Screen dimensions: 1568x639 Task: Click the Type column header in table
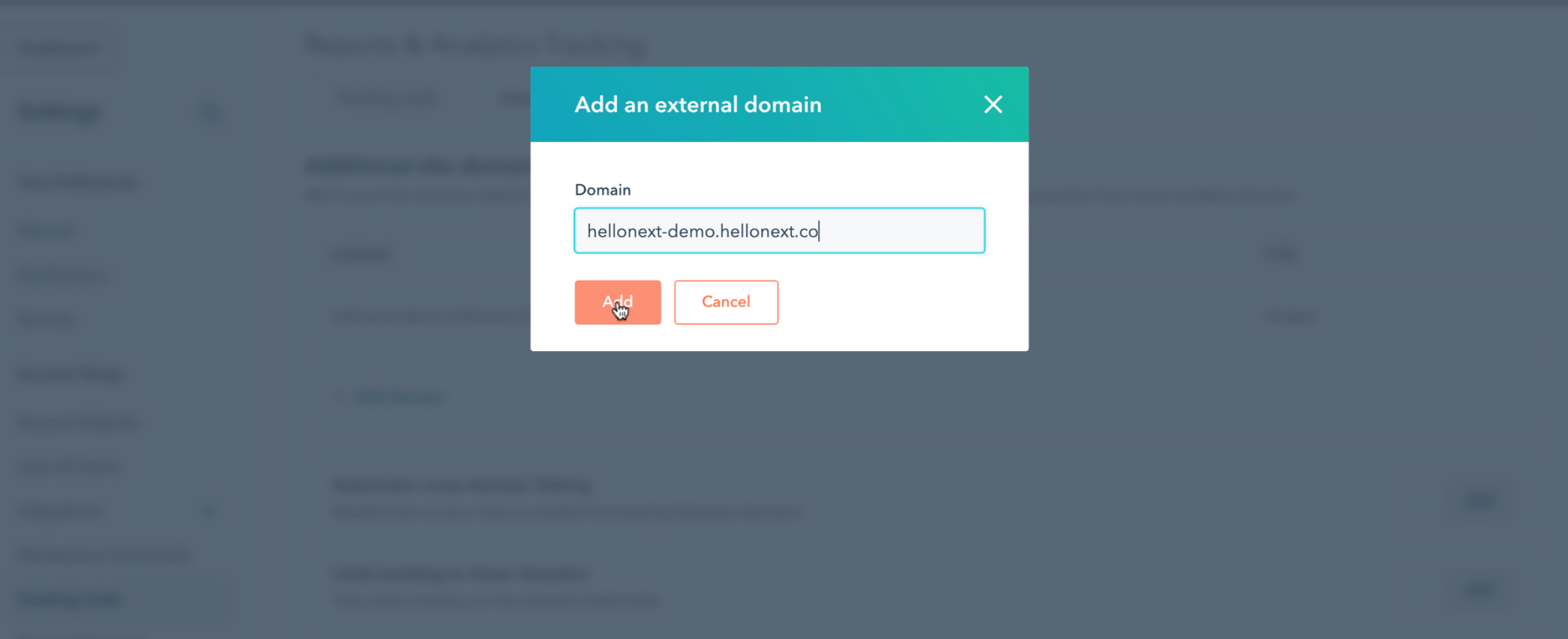pos(1280,254)
